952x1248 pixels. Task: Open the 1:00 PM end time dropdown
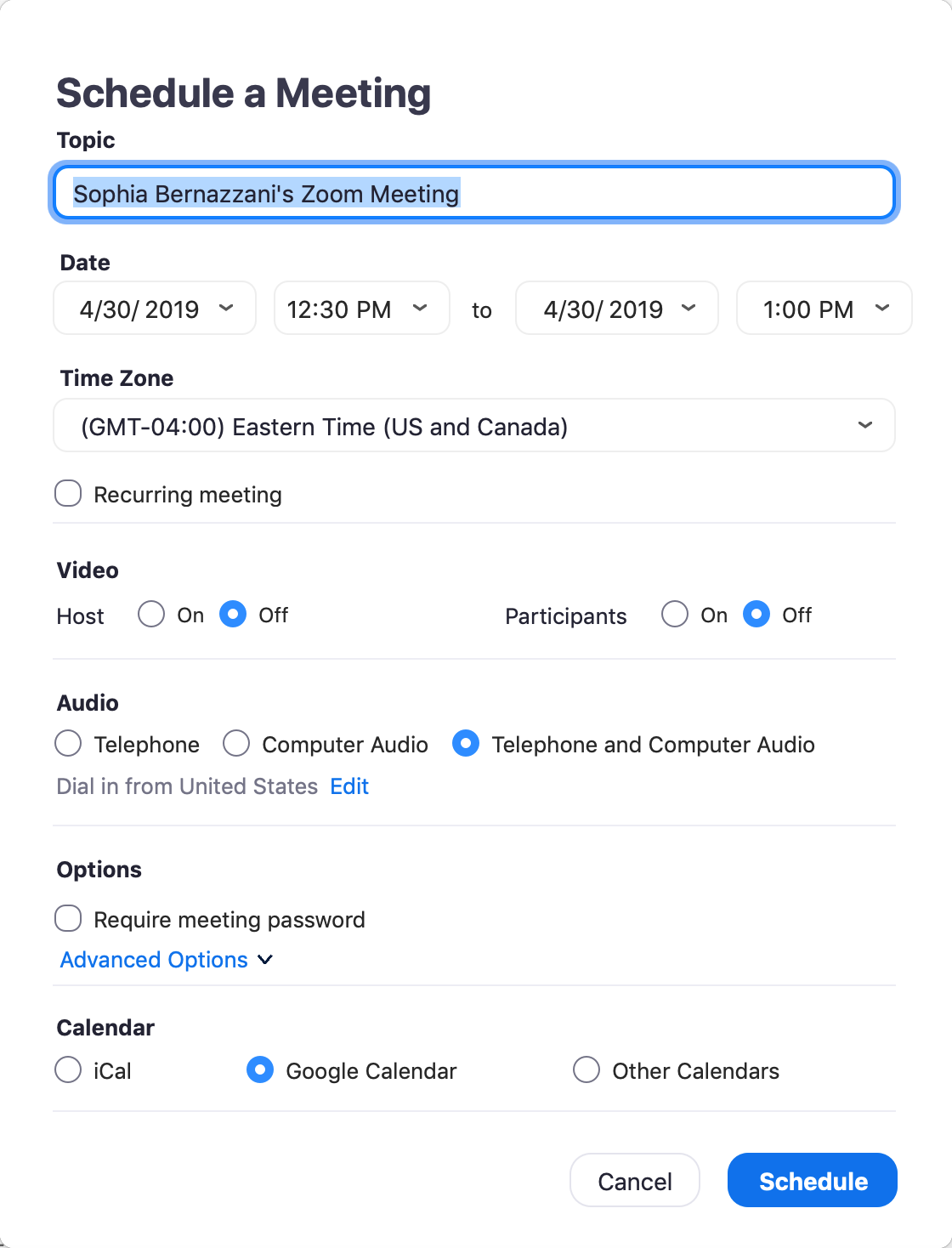click(824, 308)
